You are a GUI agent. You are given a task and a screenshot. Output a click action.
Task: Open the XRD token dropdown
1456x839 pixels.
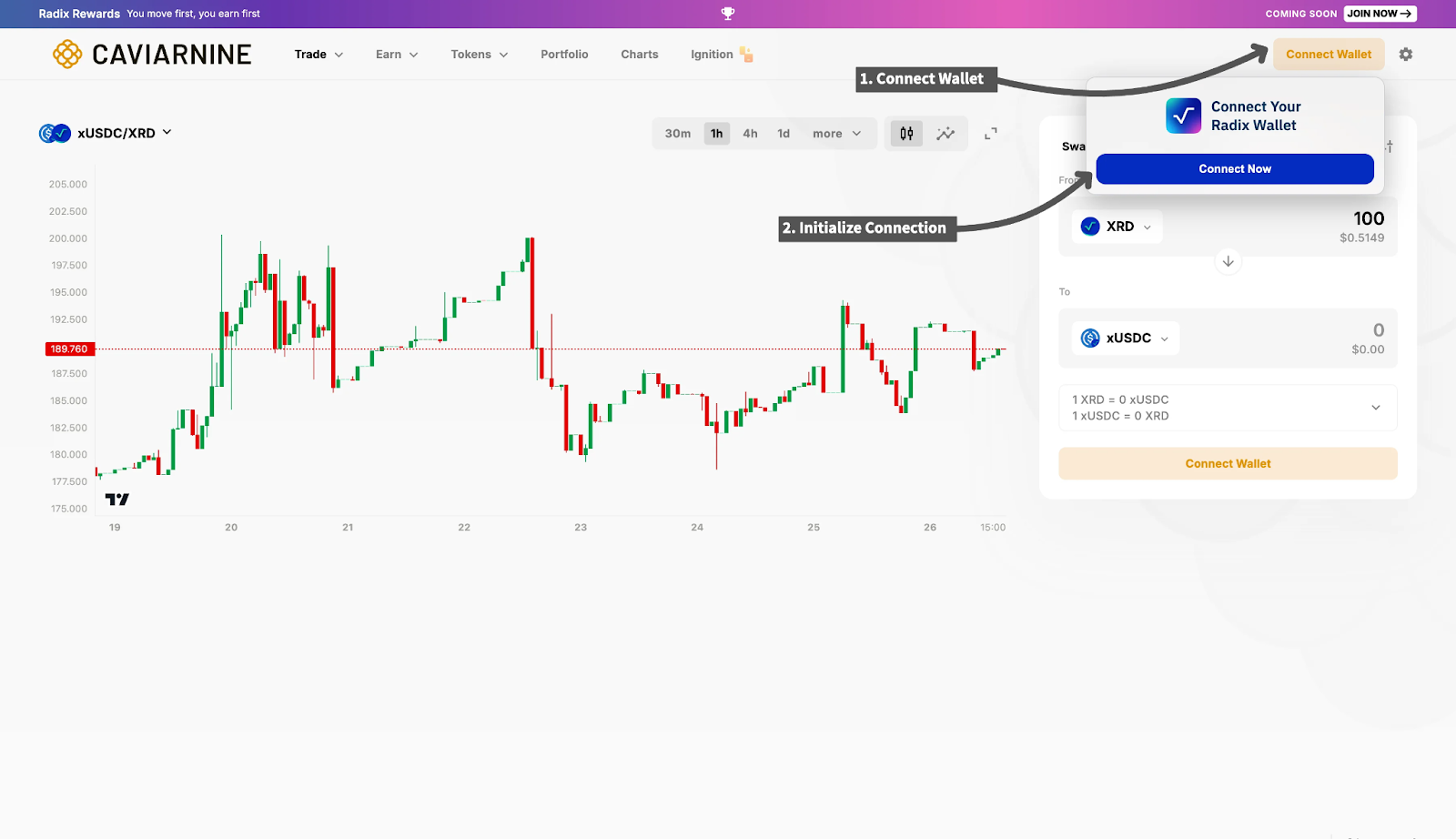(x=1117, y=227)
